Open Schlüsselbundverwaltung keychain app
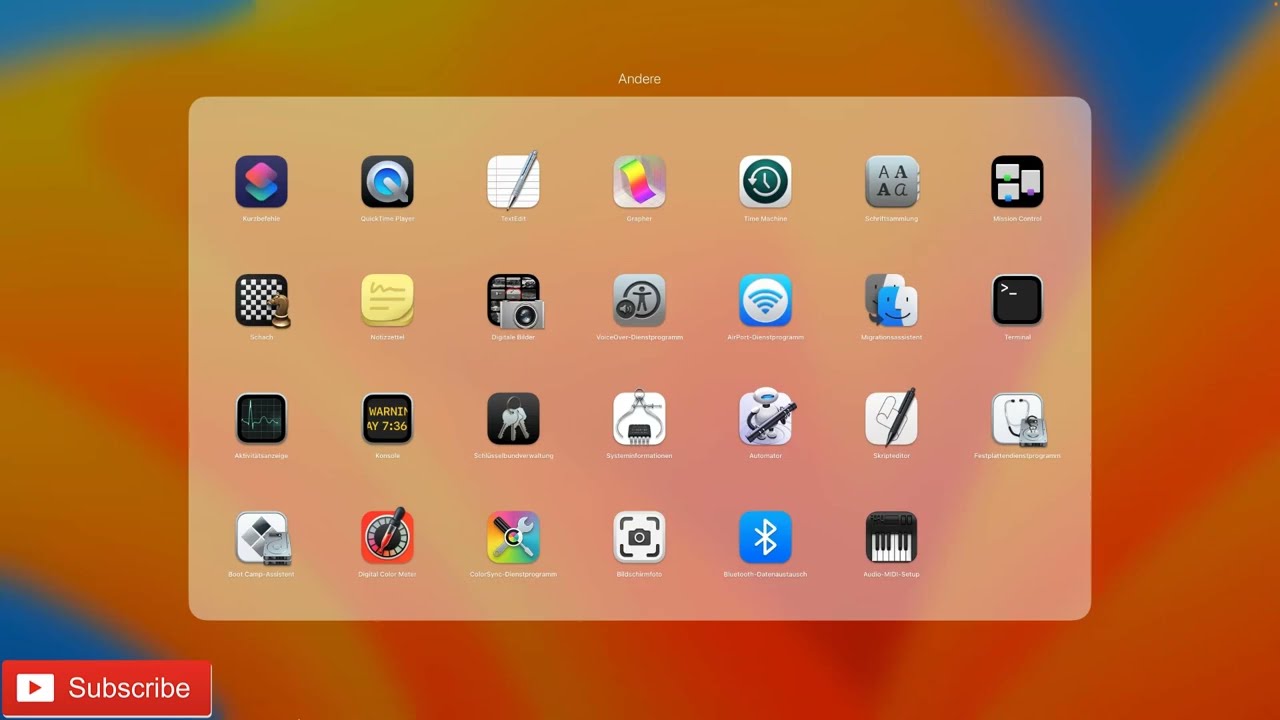The width and height of the screenshot is (1280, 720). [x=513, y=419]
